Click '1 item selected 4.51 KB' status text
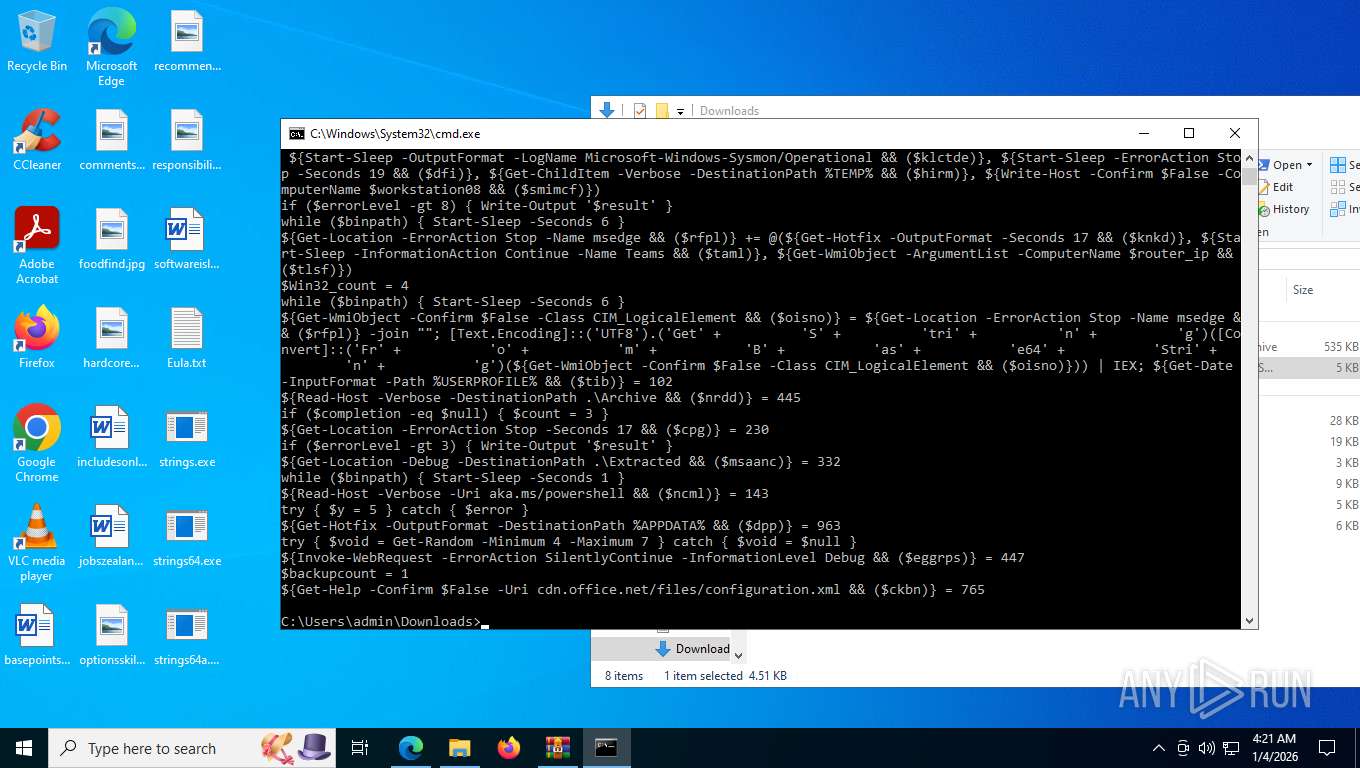The width and height of the screenshot is (1360, 768). coord(725,676)
